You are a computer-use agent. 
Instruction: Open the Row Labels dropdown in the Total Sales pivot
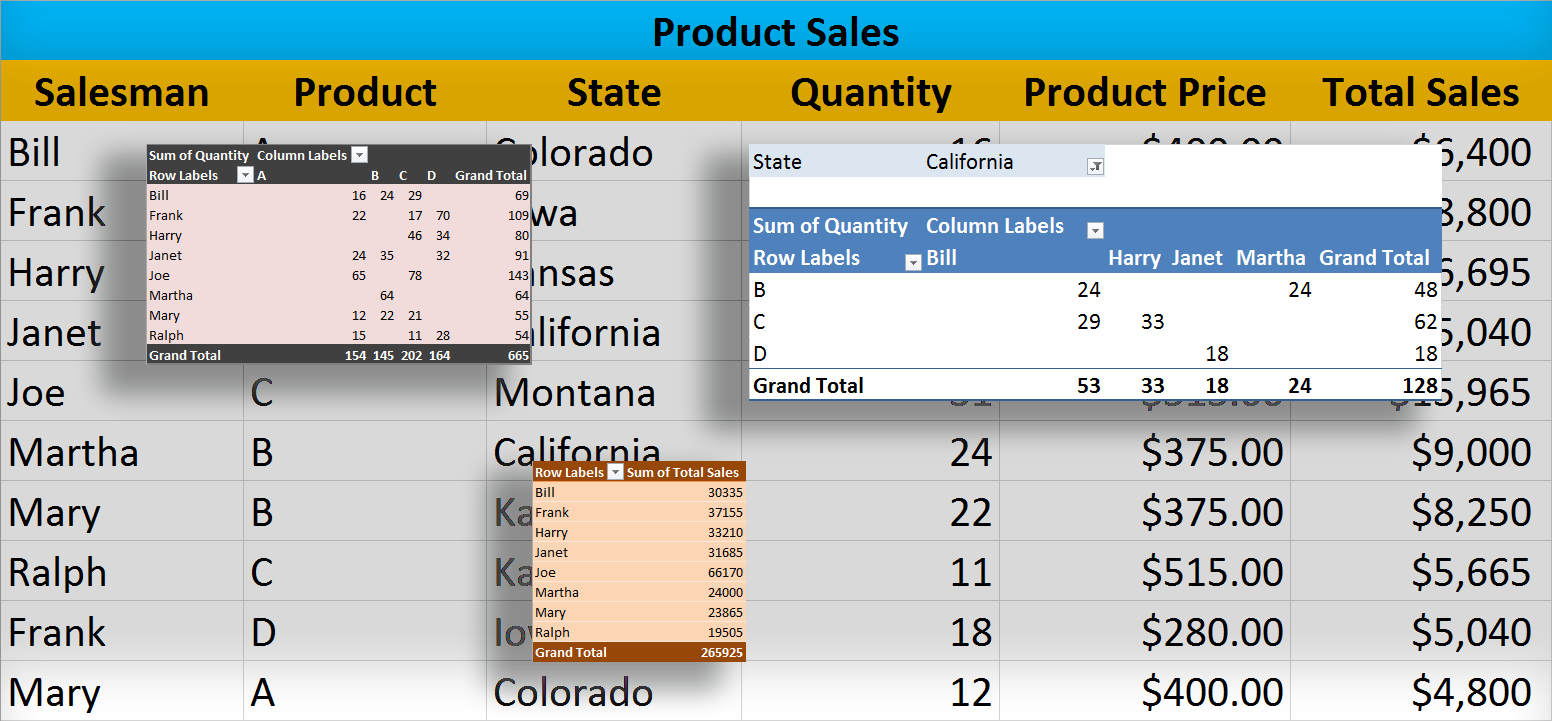616,471
